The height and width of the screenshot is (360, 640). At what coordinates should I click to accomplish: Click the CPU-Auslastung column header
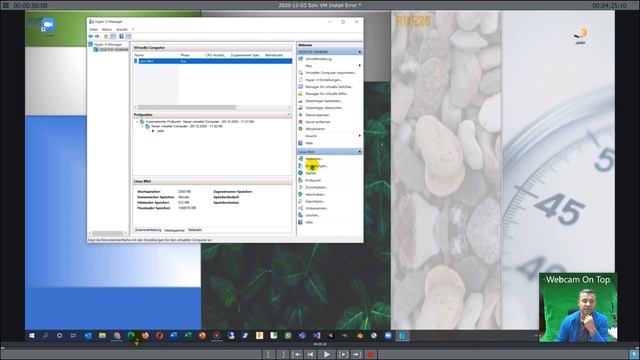[216, 55]
